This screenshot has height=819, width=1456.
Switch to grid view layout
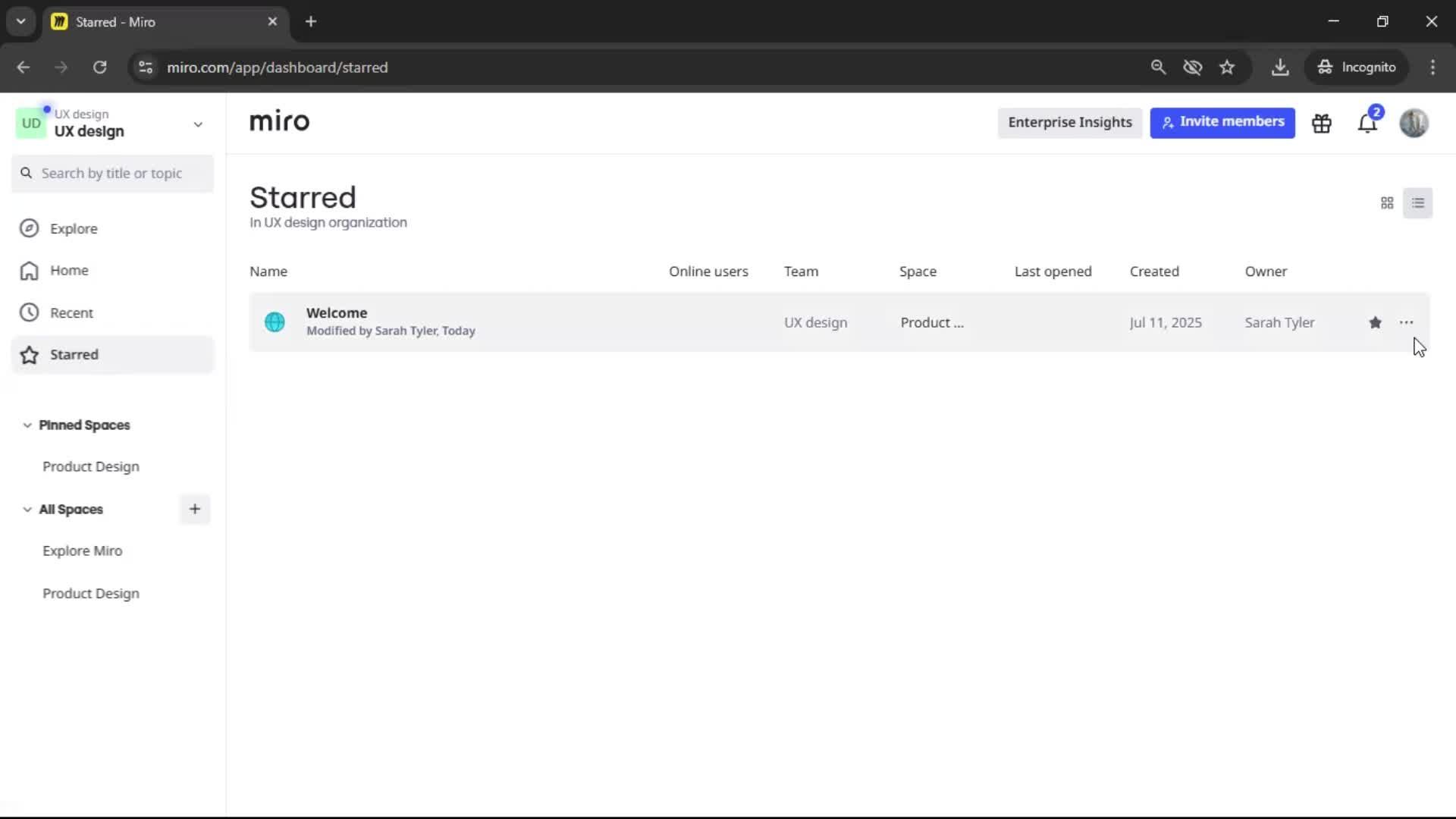(x=1387, y=203)
